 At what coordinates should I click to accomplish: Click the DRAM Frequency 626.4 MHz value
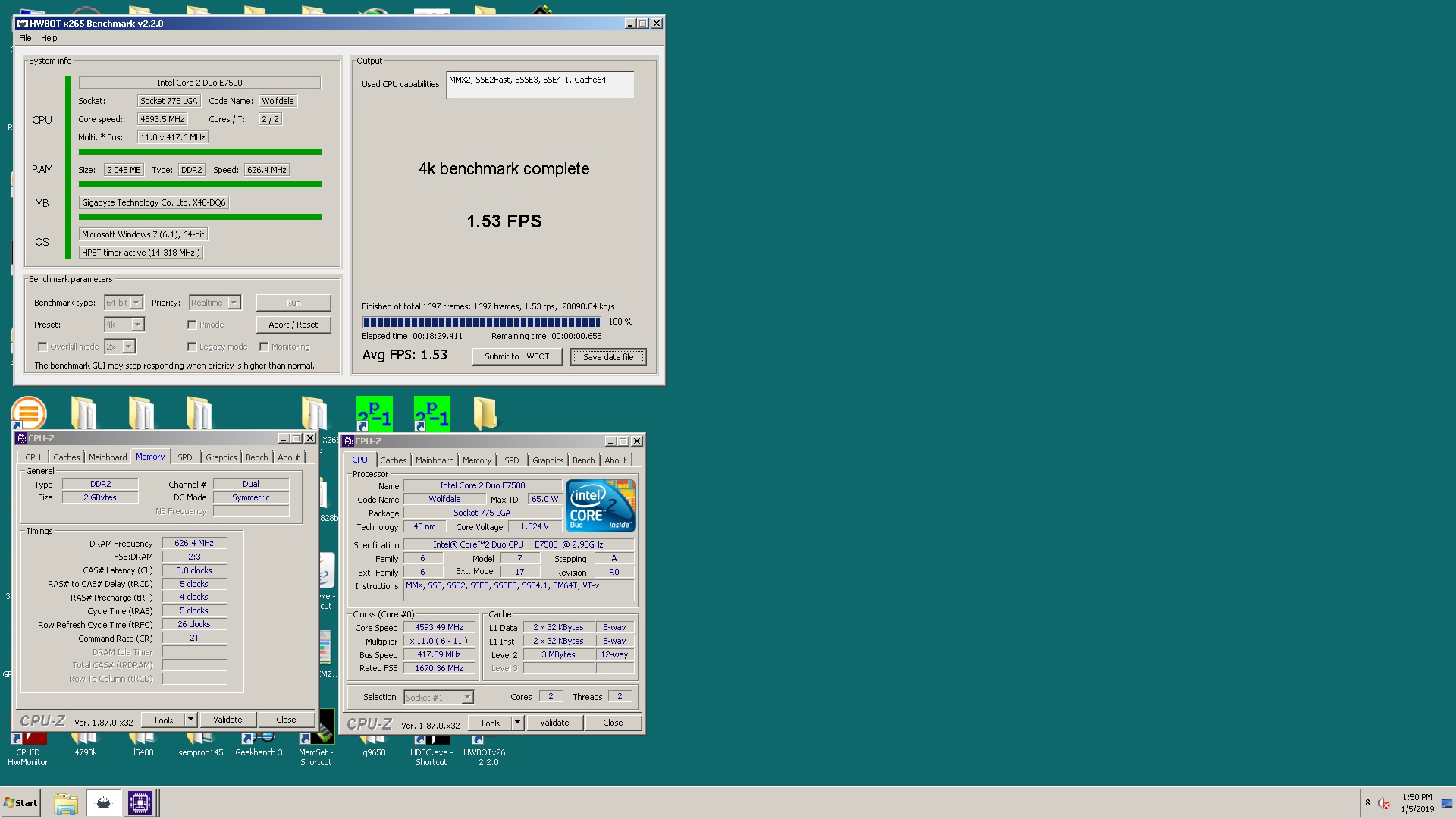(194, 543)
